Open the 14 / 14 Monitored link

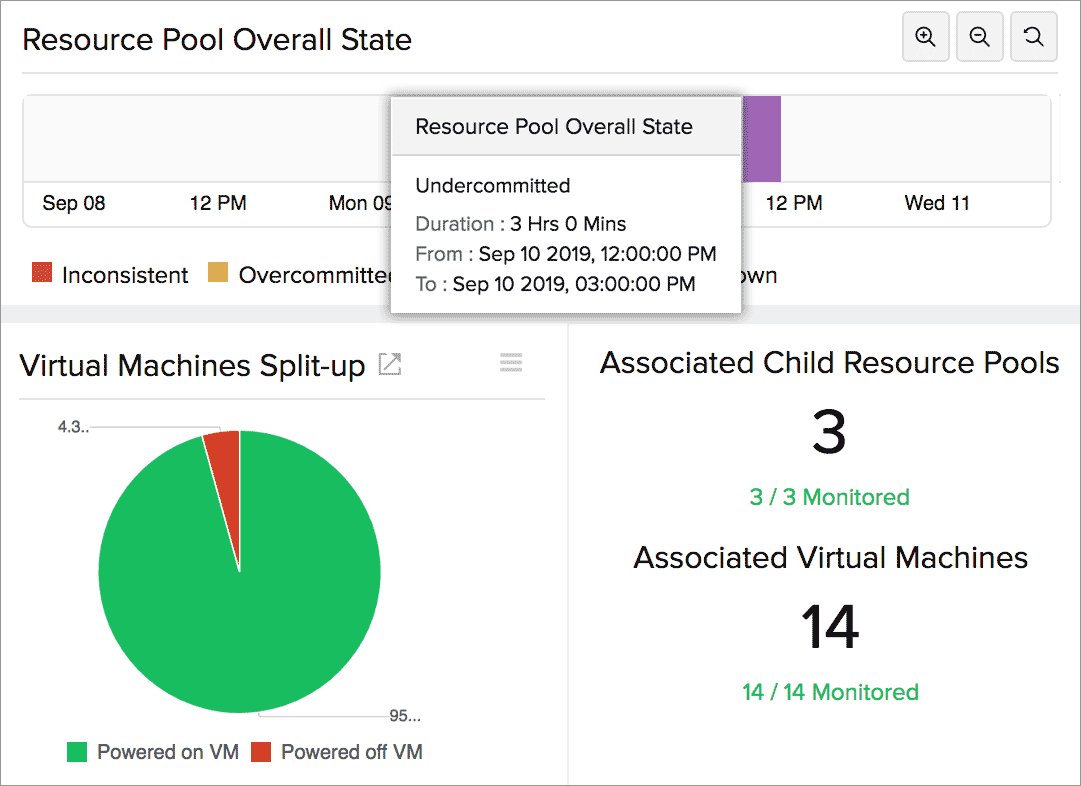829,692
